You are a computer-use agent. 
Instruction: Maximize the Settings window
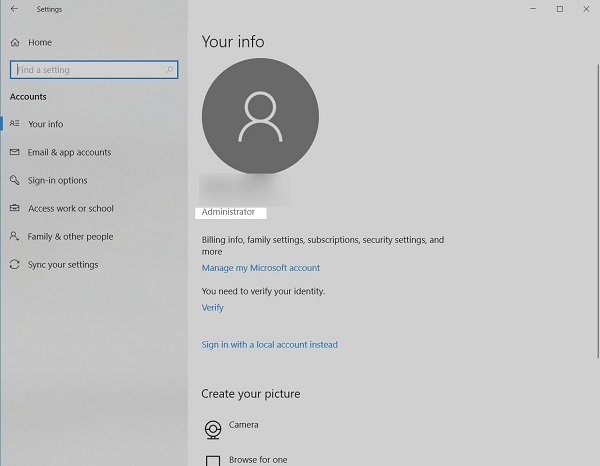pyautogui.click(x=559, y=9)
